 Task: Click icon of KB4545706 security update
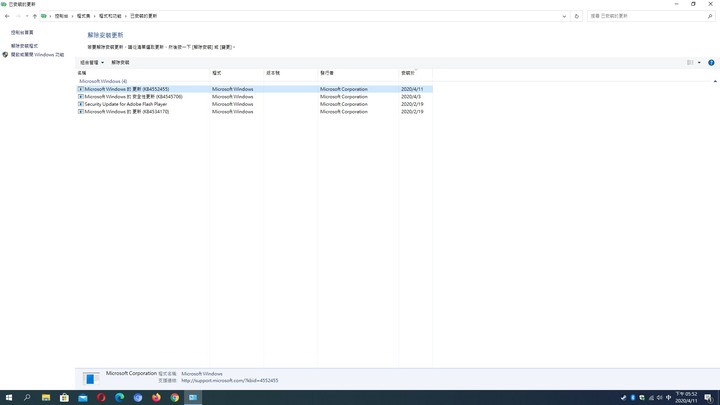click(x=81, y=97)
